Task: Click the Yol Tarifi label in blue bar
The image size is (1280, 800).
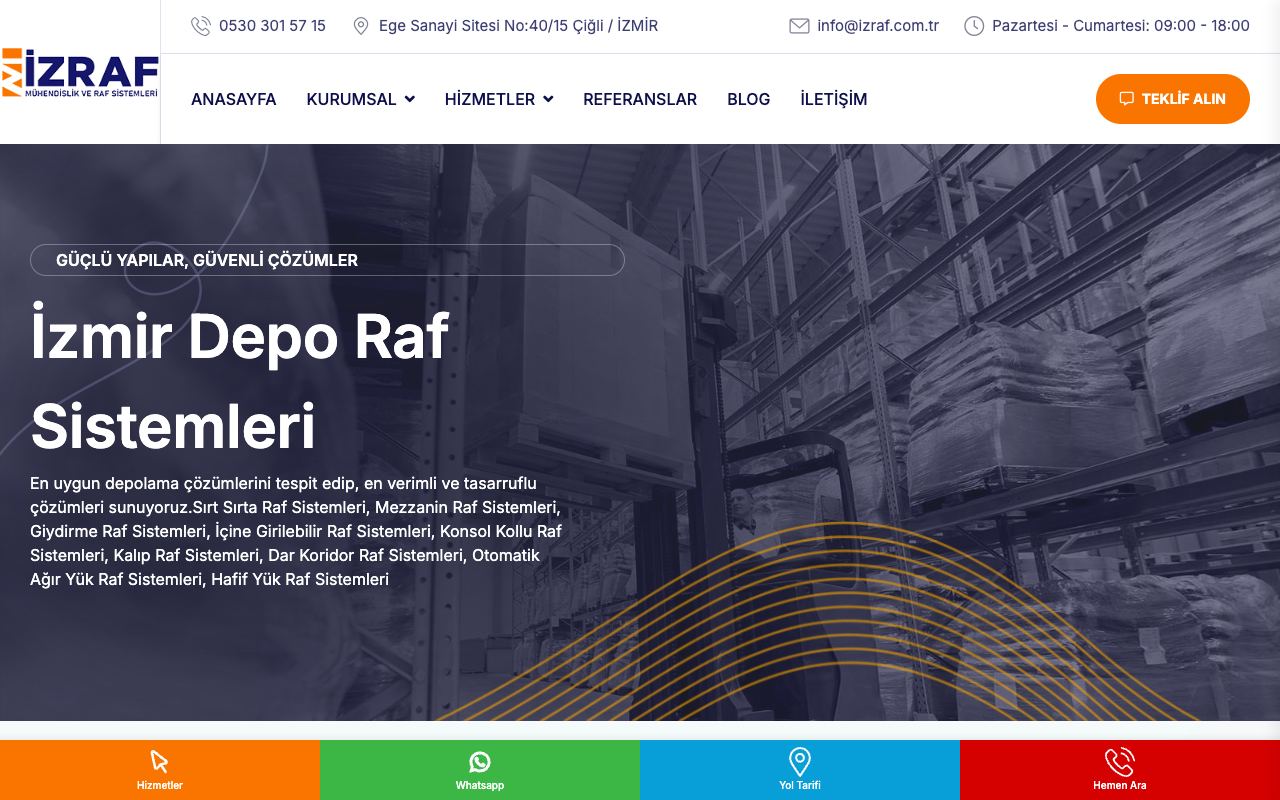Action: [x=800, y=786]
